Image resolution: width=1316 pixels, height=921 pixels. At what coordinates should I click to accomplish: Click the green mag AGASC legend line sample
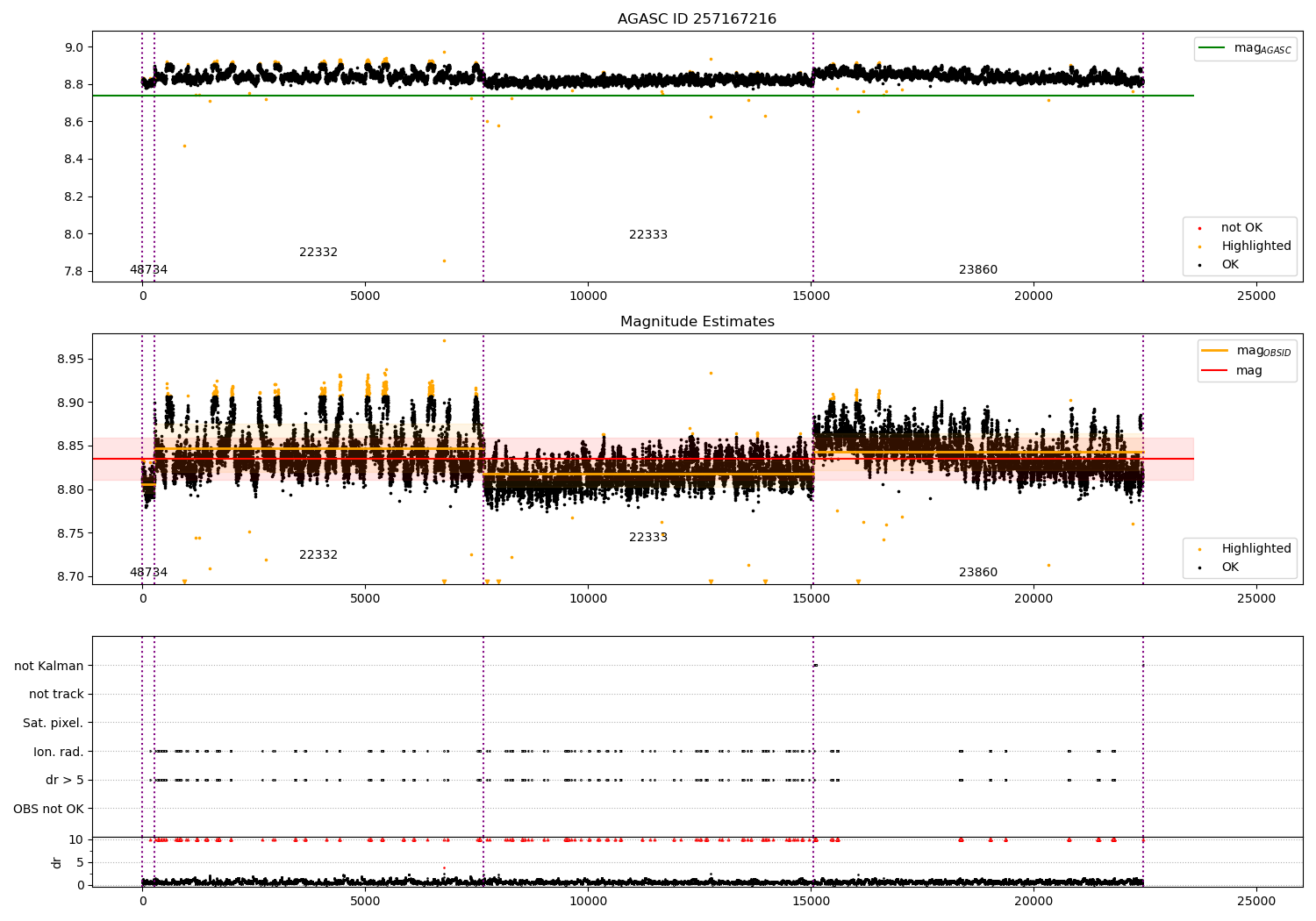coord(1212,48)
